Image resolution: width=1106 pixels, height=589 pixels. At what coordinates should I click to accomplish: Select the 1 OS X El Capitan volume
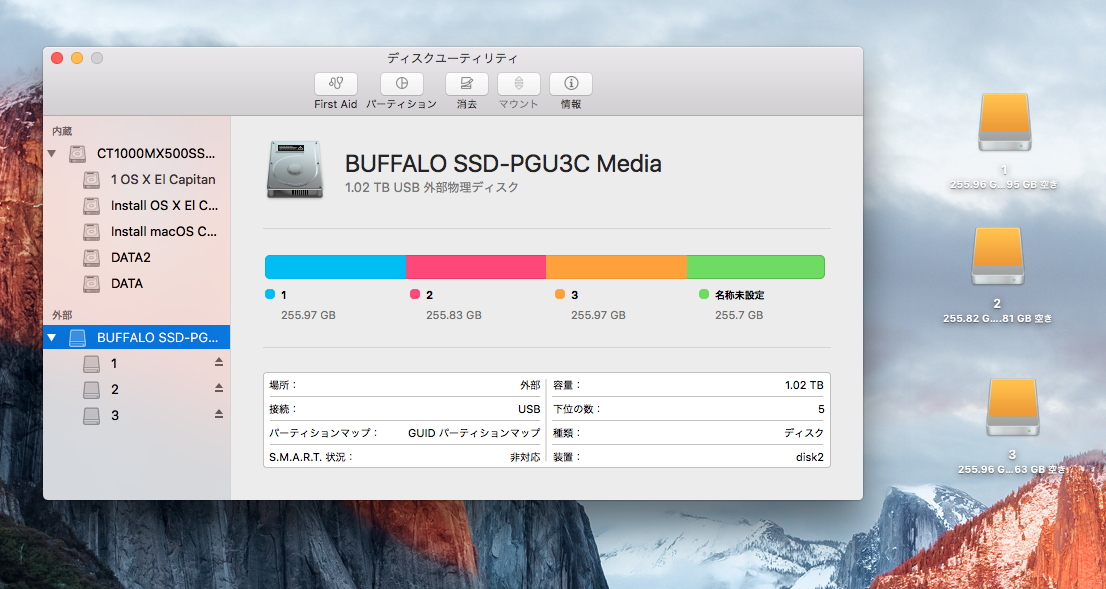(x=162, y=180)
